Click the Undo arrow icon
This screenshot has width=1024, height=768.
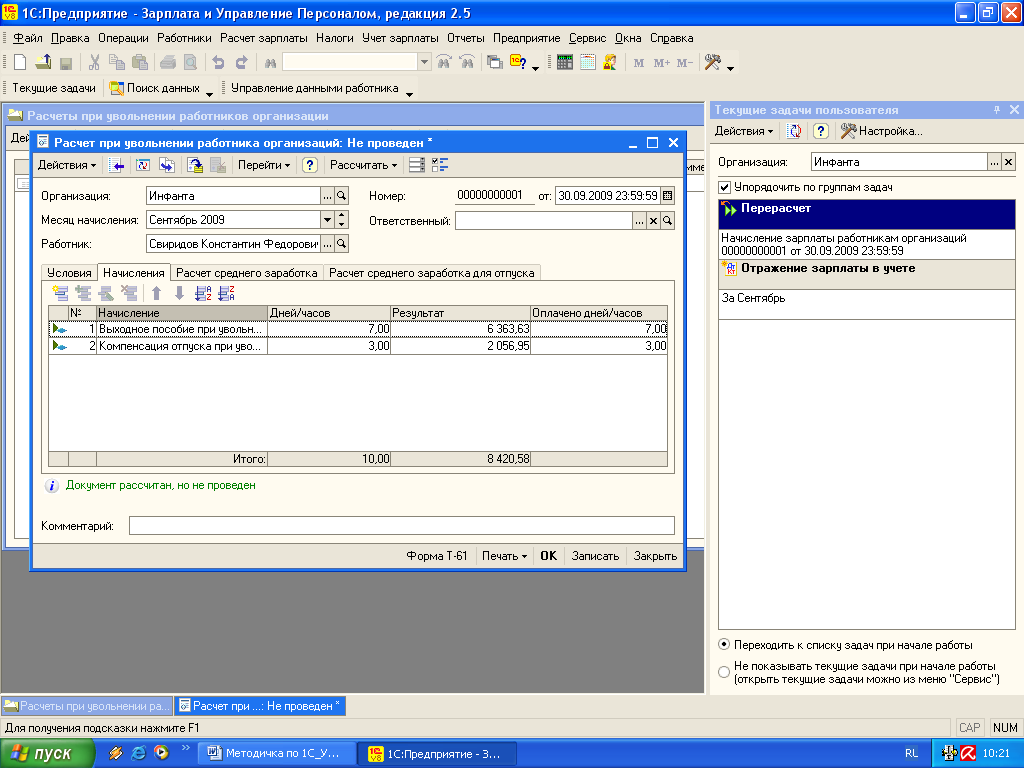218,63
